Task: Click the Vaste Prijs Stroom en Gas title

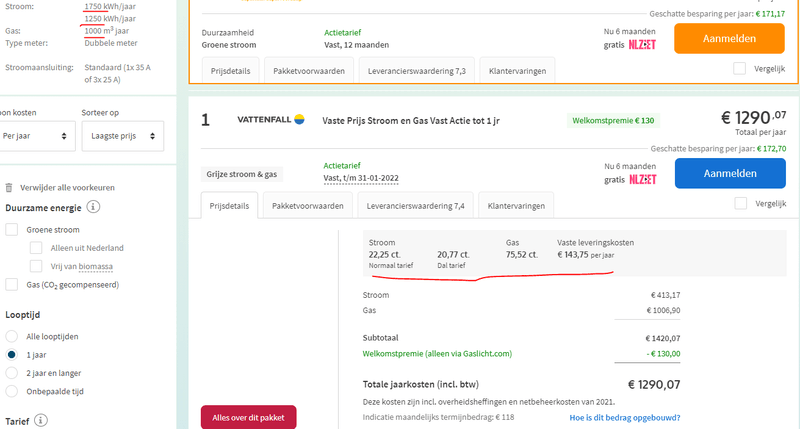Action: [x=411, y=121]
